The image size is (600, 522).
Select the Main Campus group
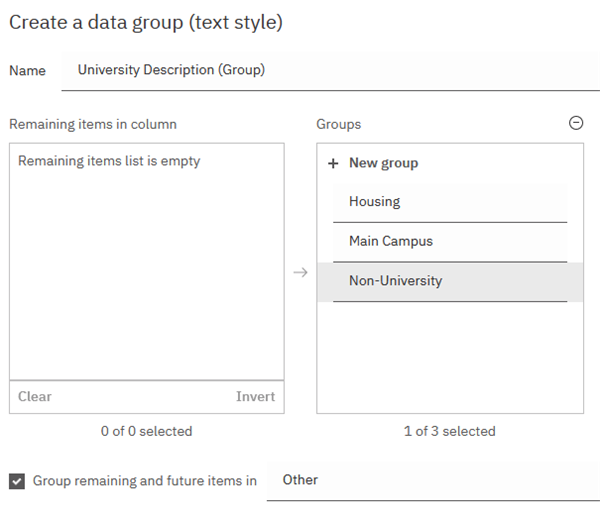pos(450,242)
